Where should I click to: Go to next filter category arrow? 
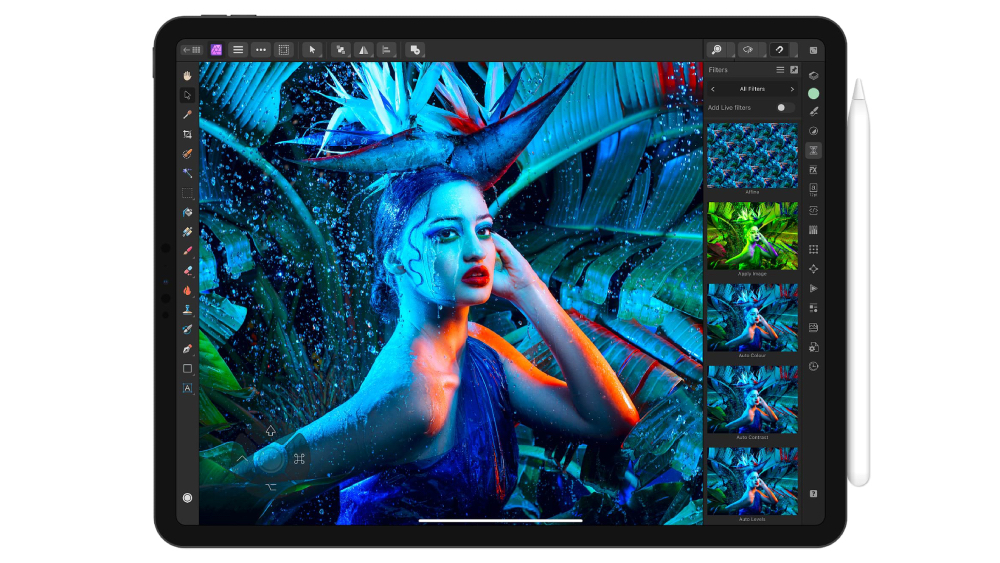coord(792,89)
